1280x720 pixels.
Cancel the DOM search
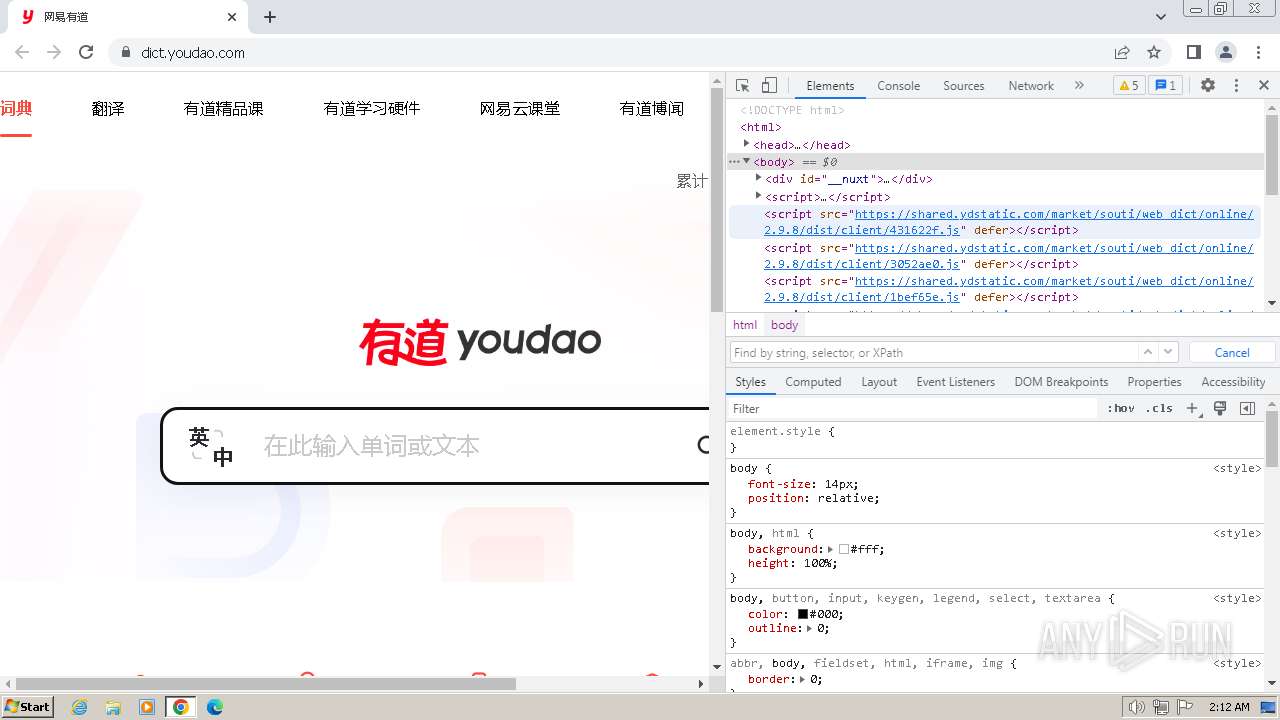coord(1232,353)
